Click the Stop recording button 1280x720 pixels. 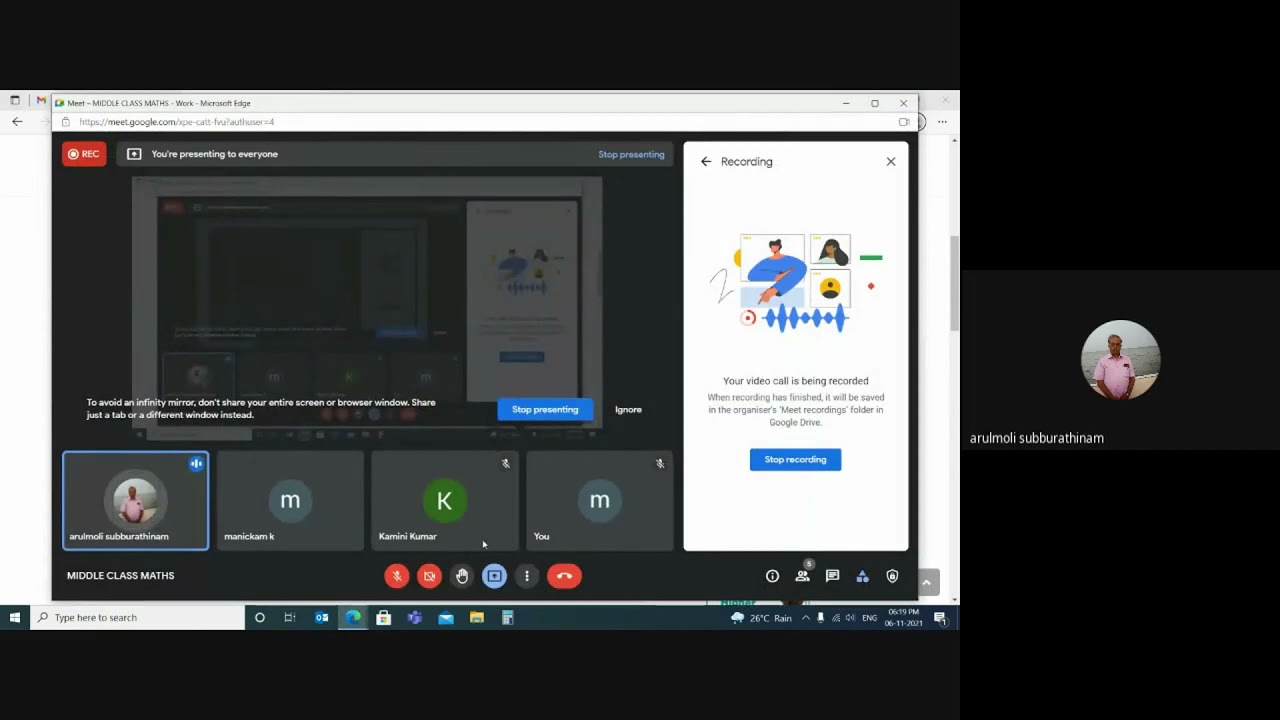click(795, 460)
